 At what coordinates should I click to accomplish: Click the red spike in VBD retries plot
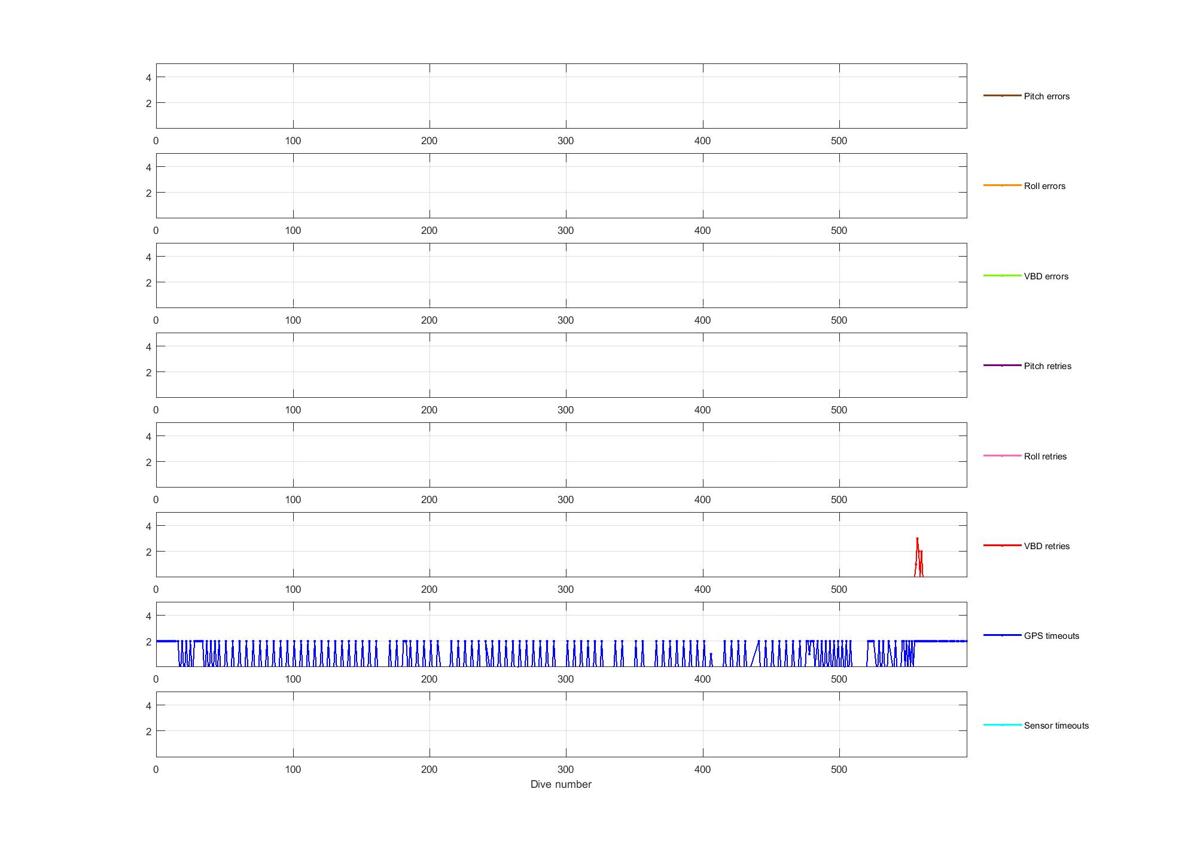coord(918,556)
